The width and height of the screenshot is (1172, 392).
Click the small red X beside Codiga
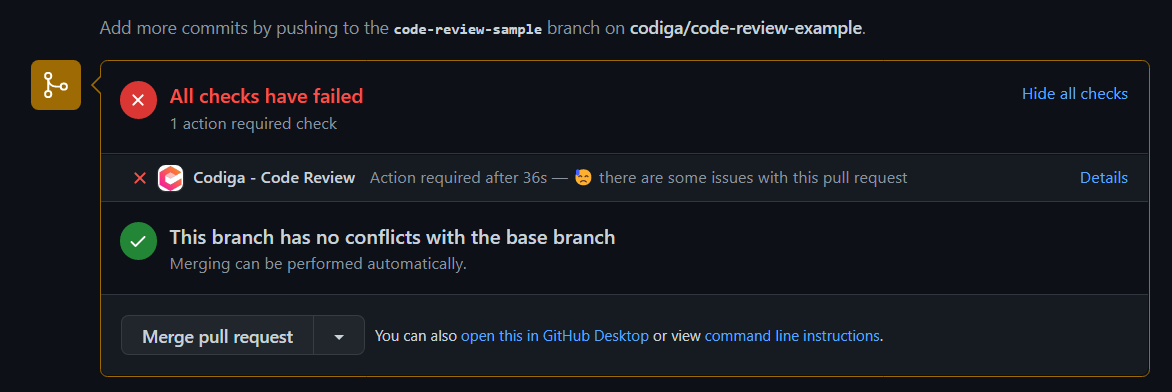tap(140, 178)
